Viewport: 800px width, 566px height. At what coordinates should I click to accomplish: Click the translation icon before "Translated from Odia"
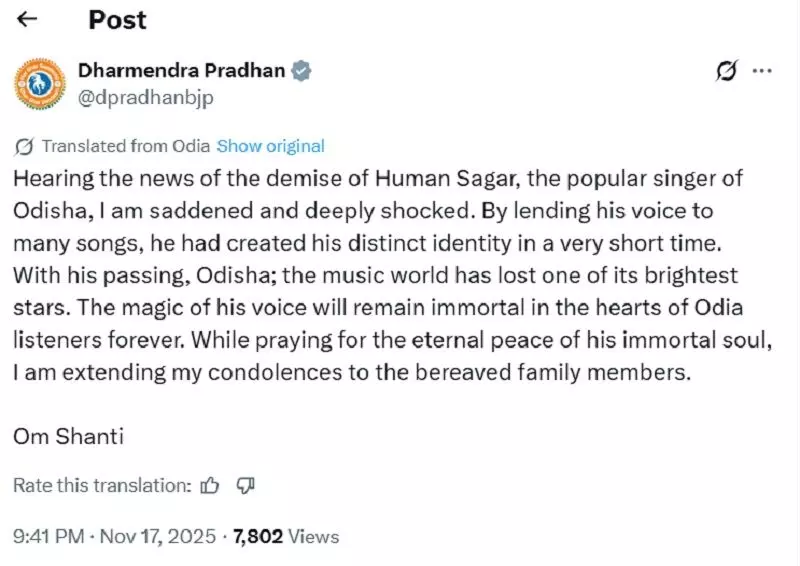[24, 146]
